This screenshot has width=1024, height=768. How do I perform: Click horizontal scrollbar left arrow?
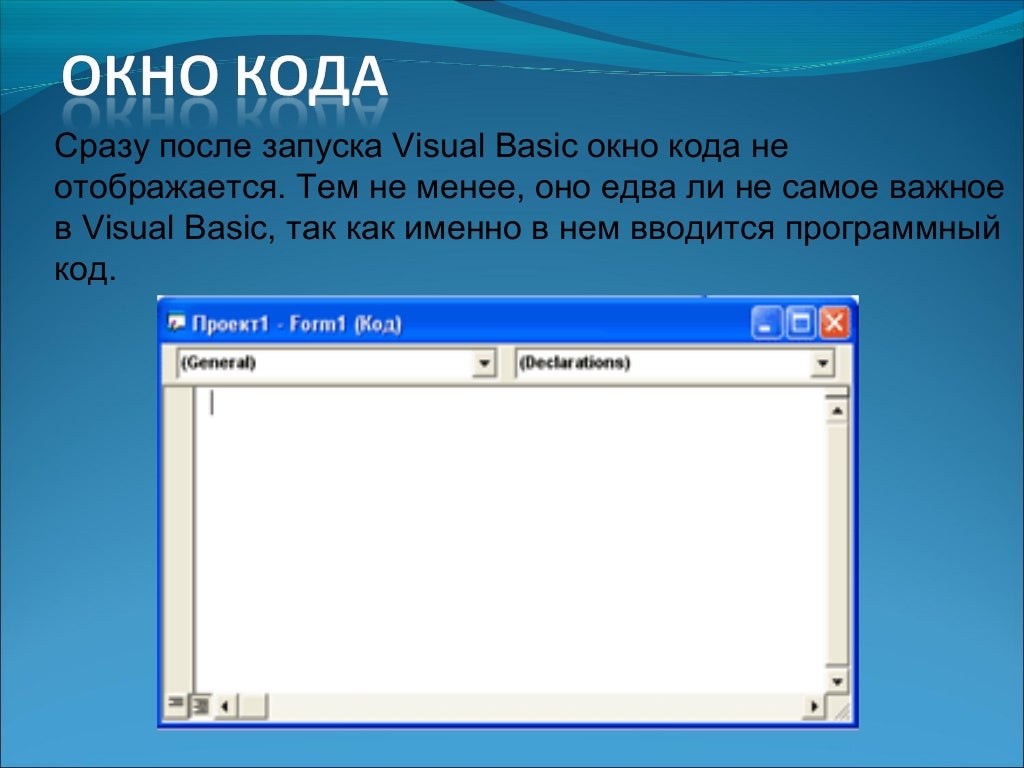225,705
